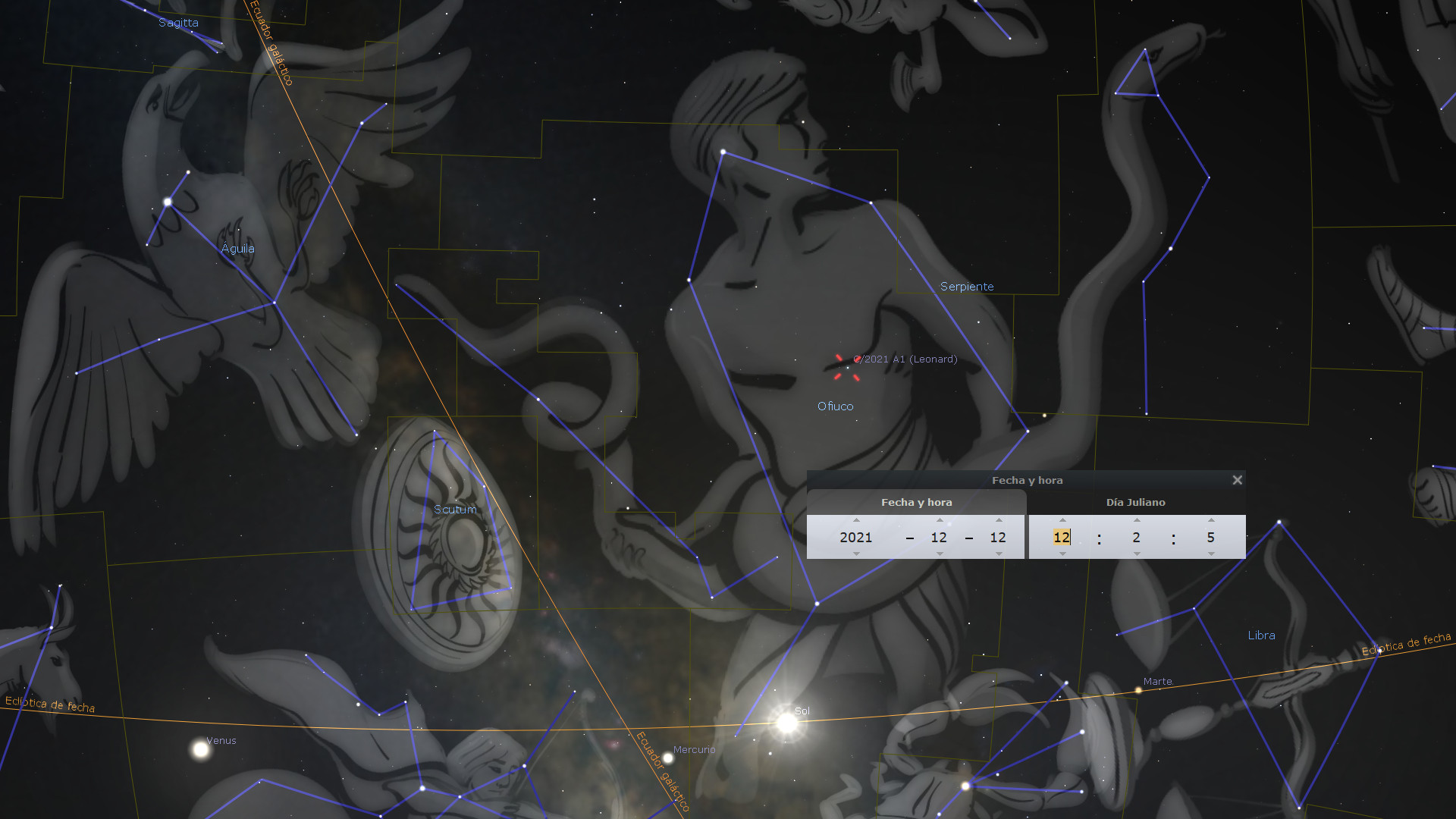Select the Fecha y hora tab

pyautogui.click(x=916, y=502)
